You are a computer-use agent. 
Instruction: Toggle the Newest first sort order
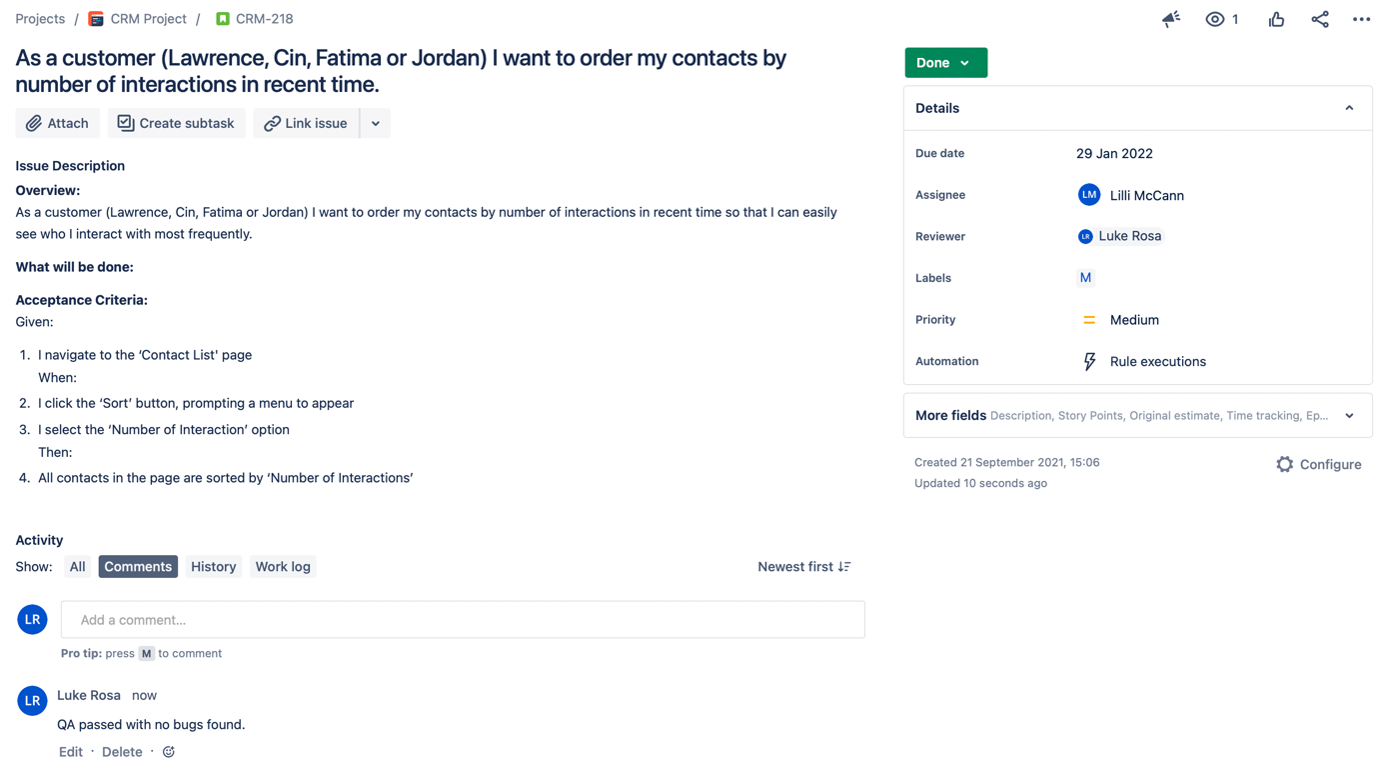point(804,567)
